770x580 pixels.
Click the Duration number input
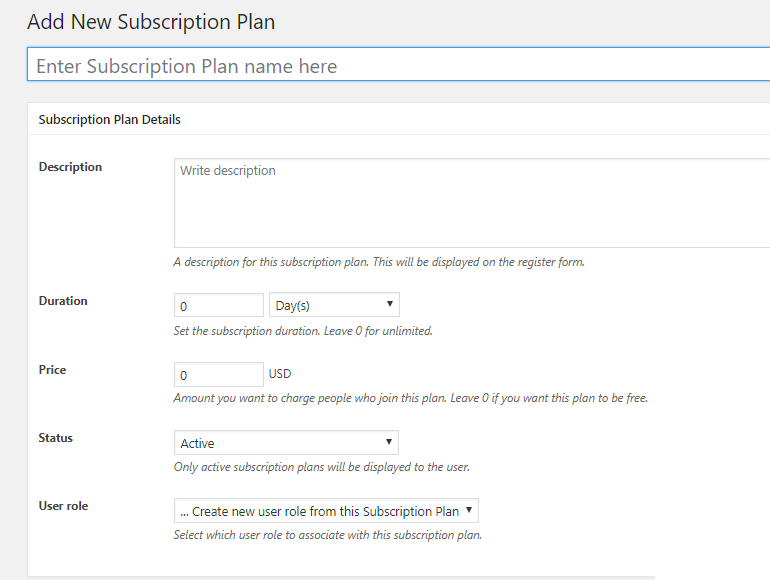coord(219,305)
